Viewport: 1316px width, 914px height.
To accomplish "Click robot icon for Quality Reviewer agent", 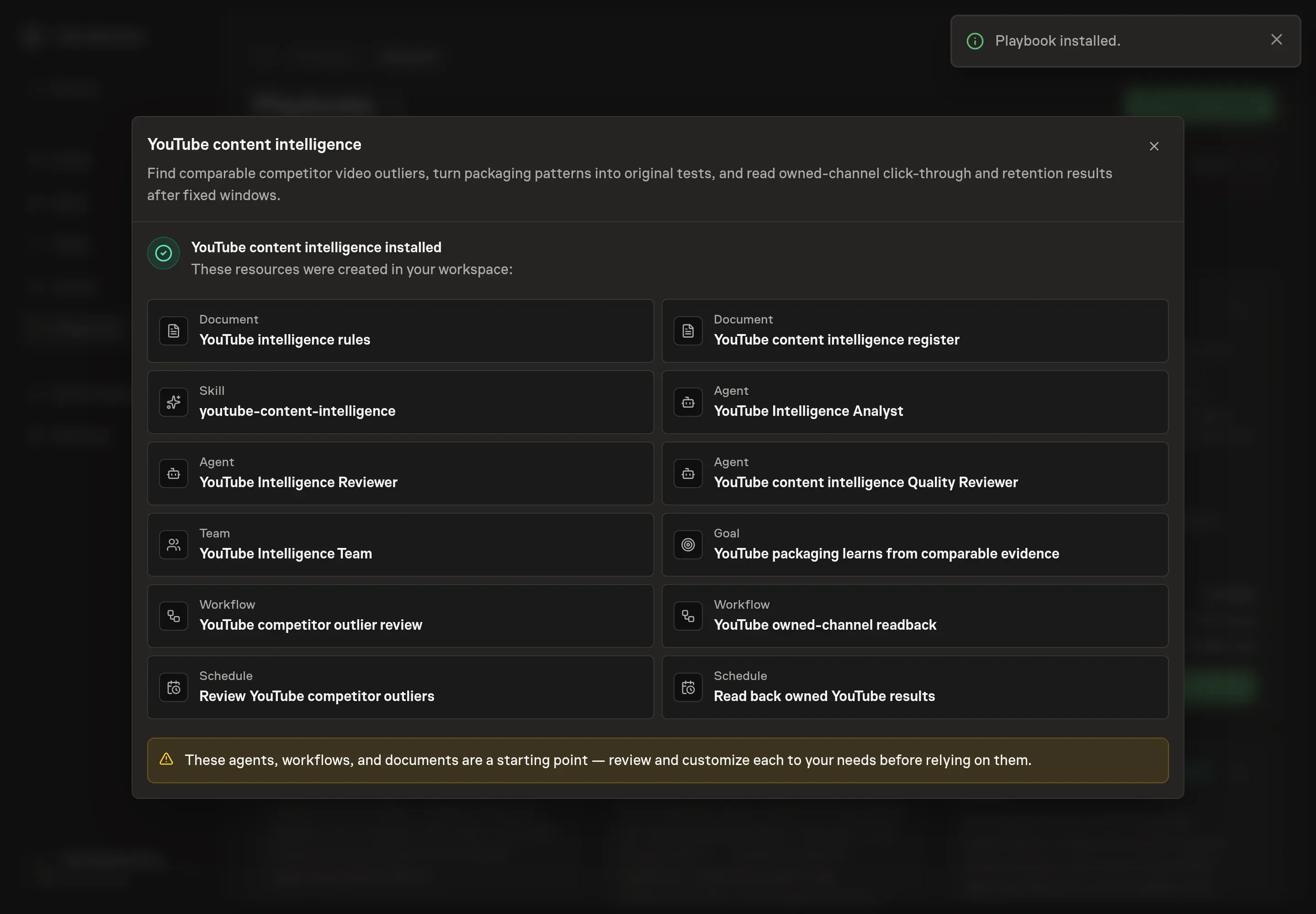I will 688,473.
